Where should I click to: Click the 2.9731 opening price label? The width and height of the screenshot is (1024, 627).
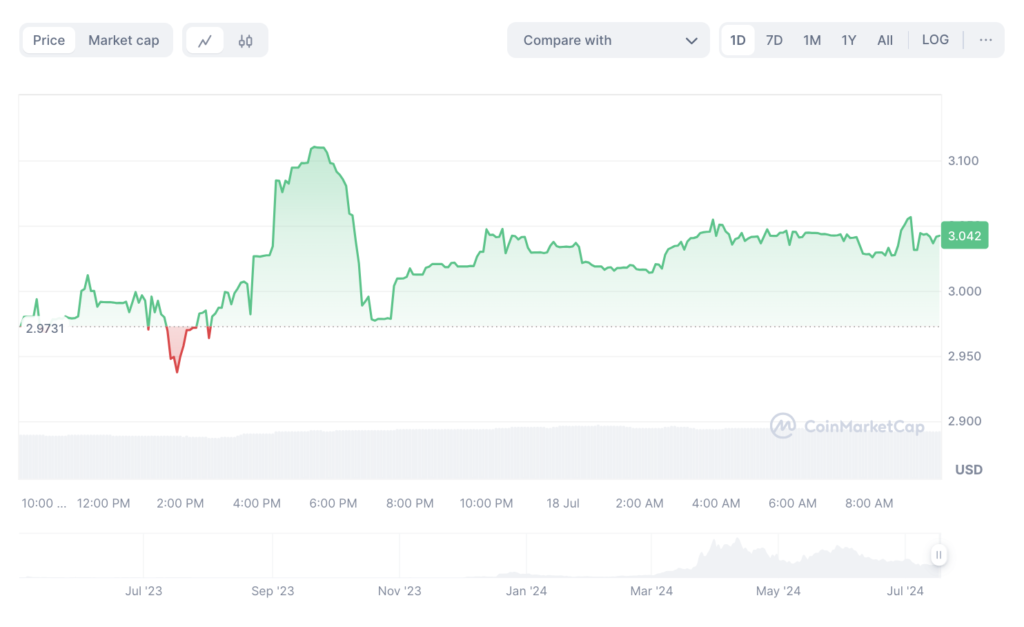pyautogui.click(x=45, y=328)
